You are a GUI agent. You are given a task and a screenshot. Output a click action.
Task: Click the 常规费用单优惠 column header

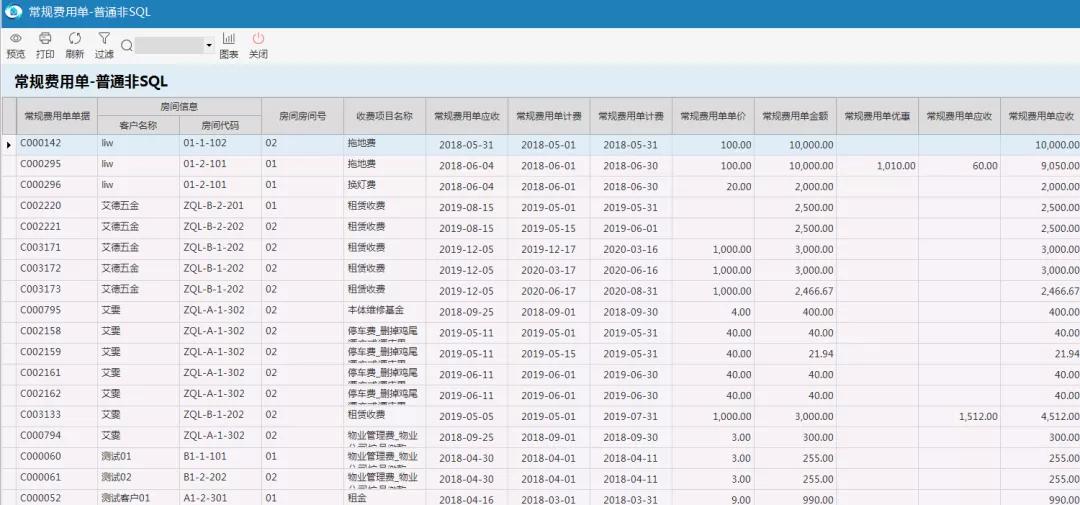[877, 116]
